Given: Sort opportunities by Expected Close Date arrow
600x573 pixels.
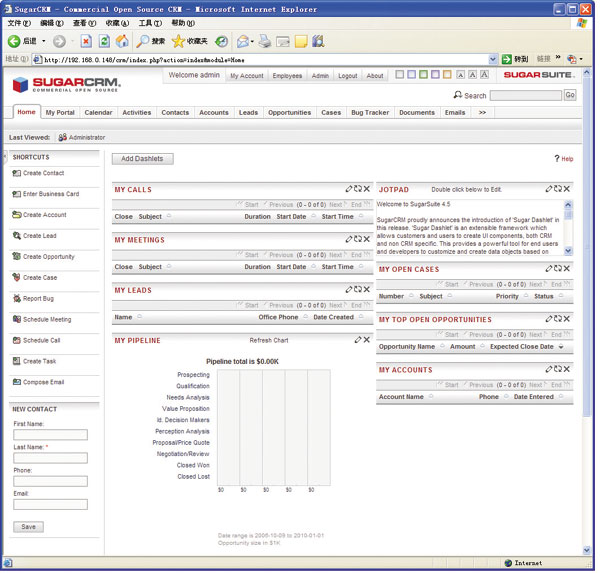Looking at the screenshot, I should (561, 347).
